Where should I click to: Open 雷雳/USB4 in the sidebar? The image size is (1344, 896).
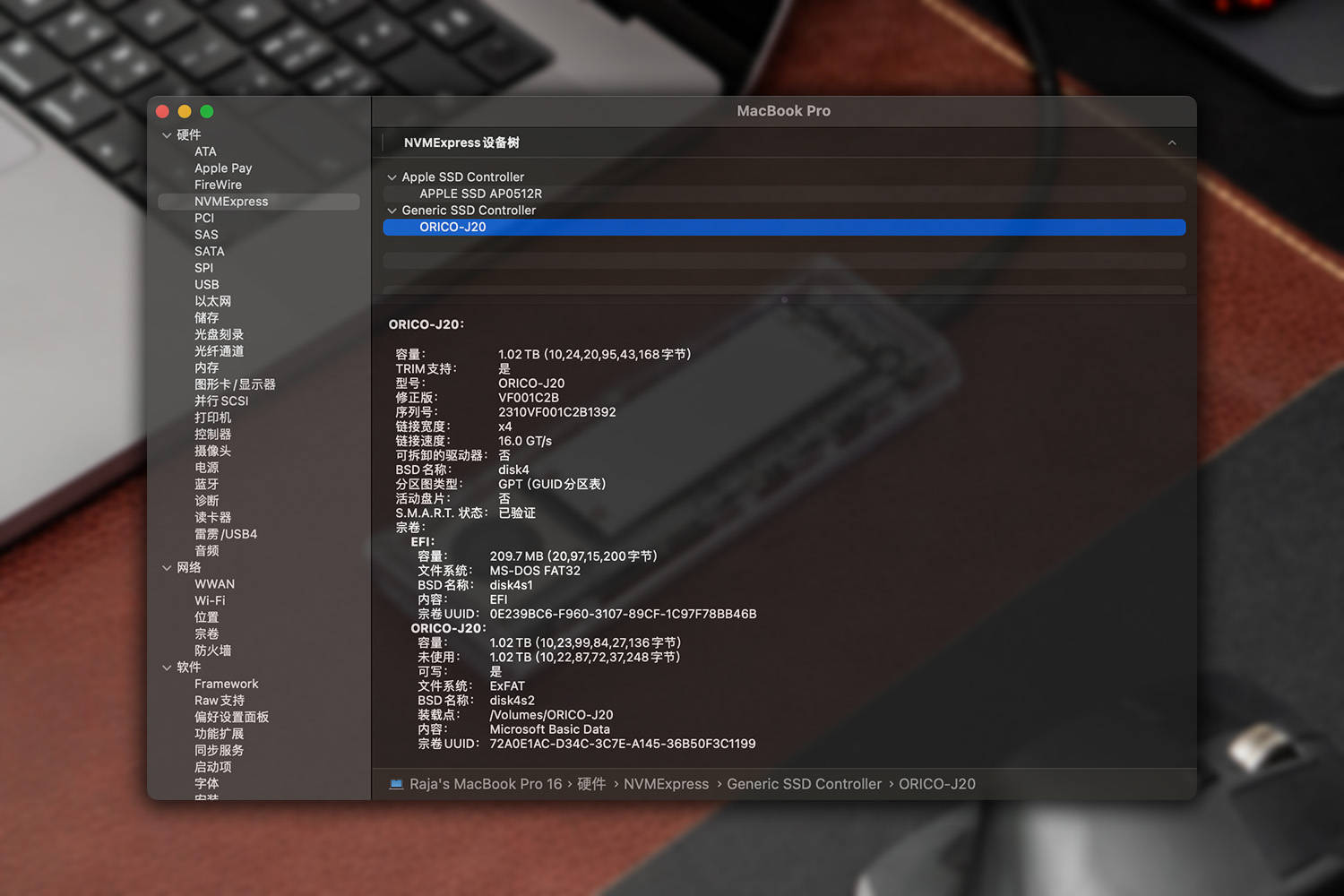(x=226, y=534)
